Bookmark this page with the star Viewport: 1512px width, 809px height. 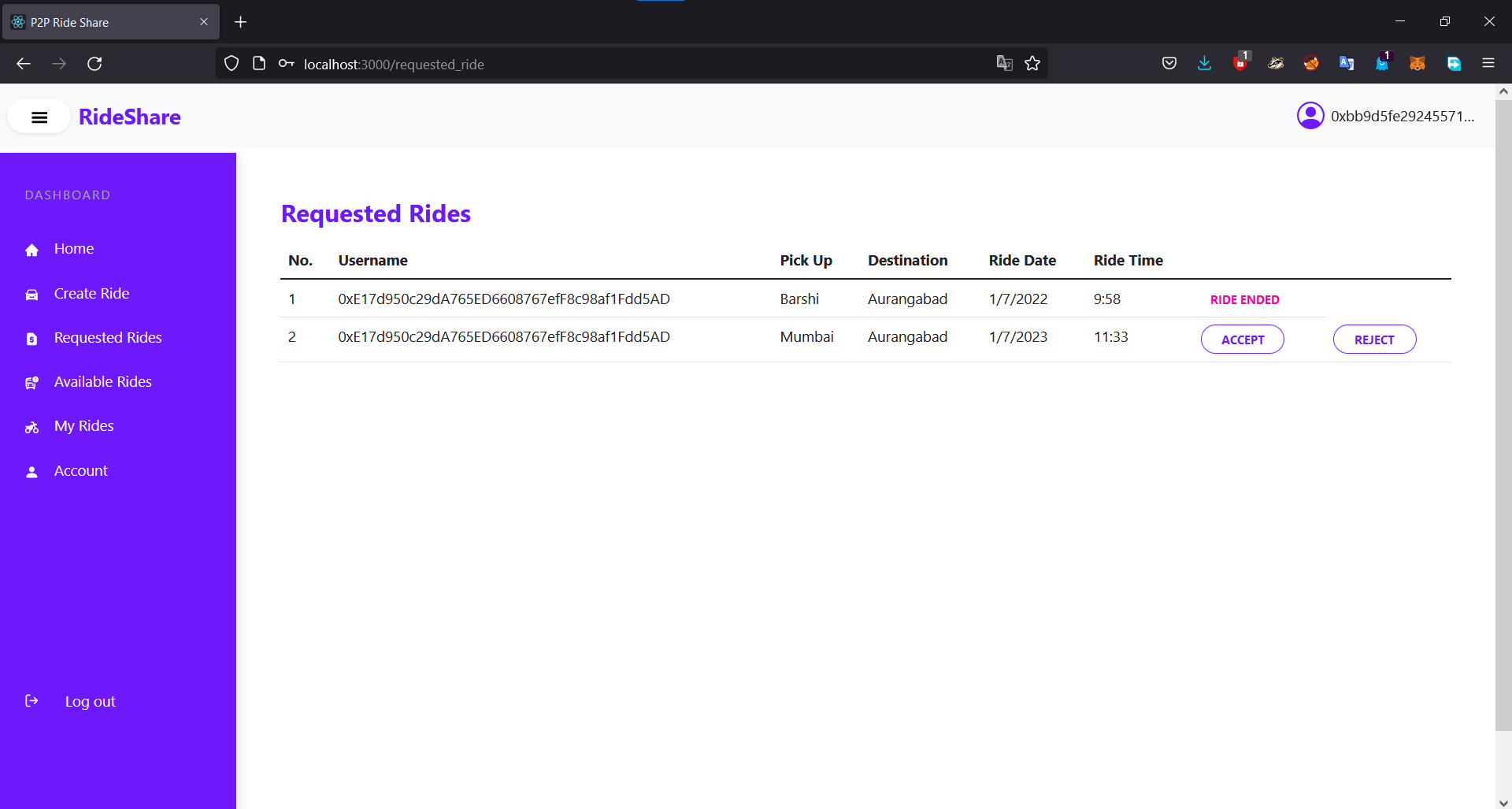tap(1033, 63)
